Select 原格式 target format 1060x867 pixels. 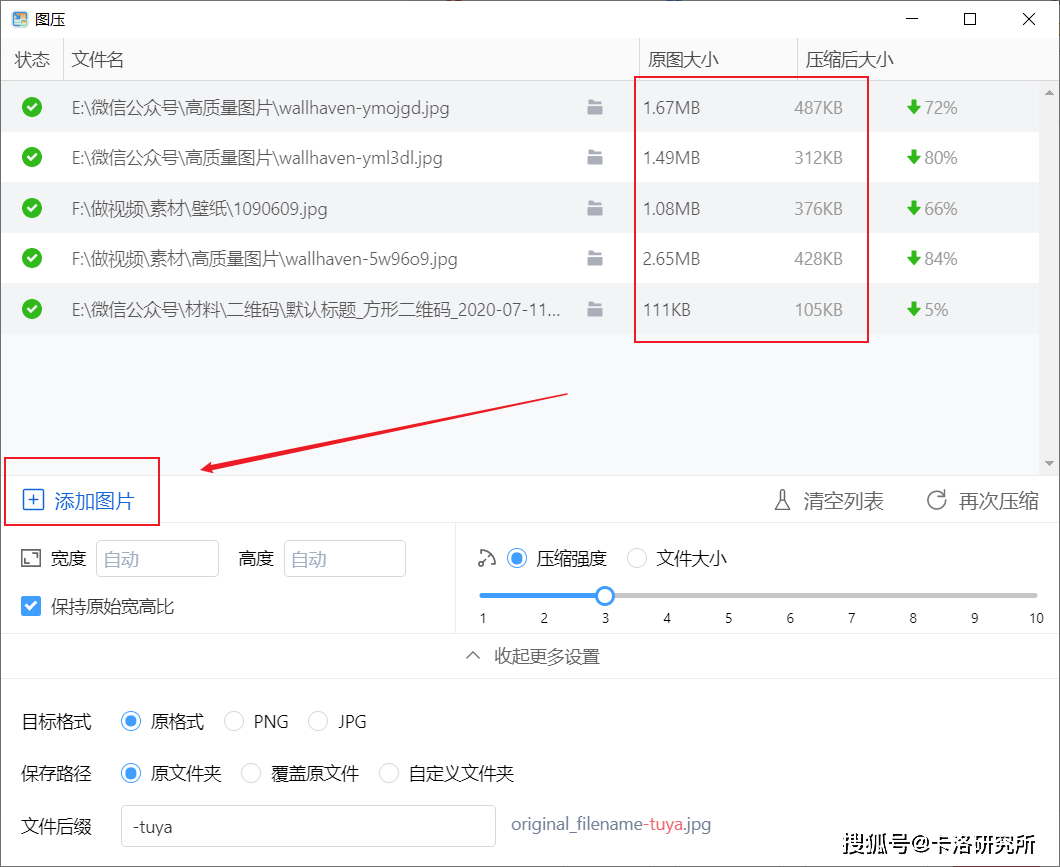click(131, 721)
